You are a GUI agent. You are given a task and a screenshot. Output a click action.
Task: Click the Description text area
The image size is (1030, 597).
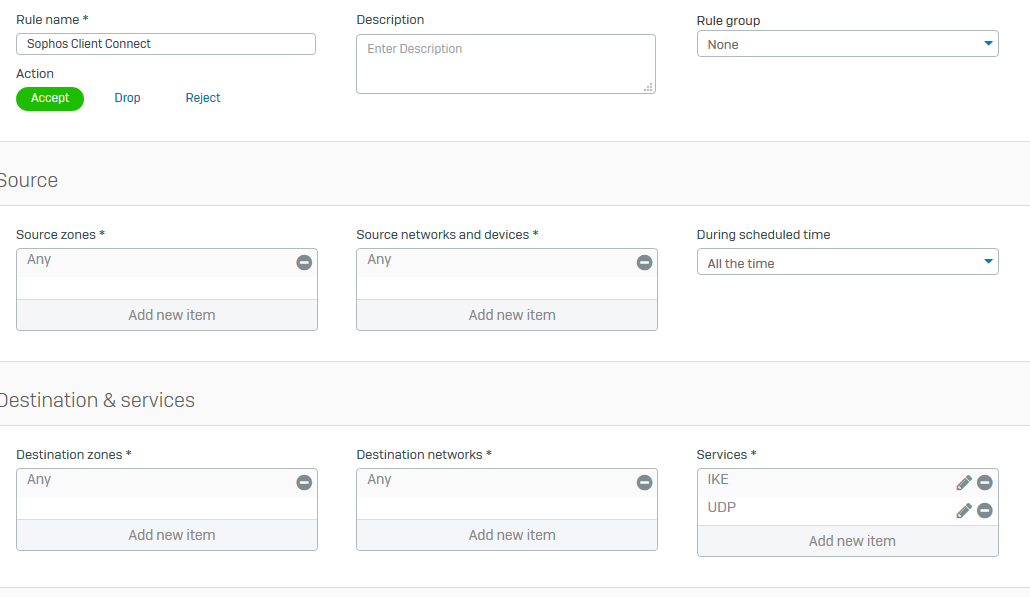coord(505,64)
